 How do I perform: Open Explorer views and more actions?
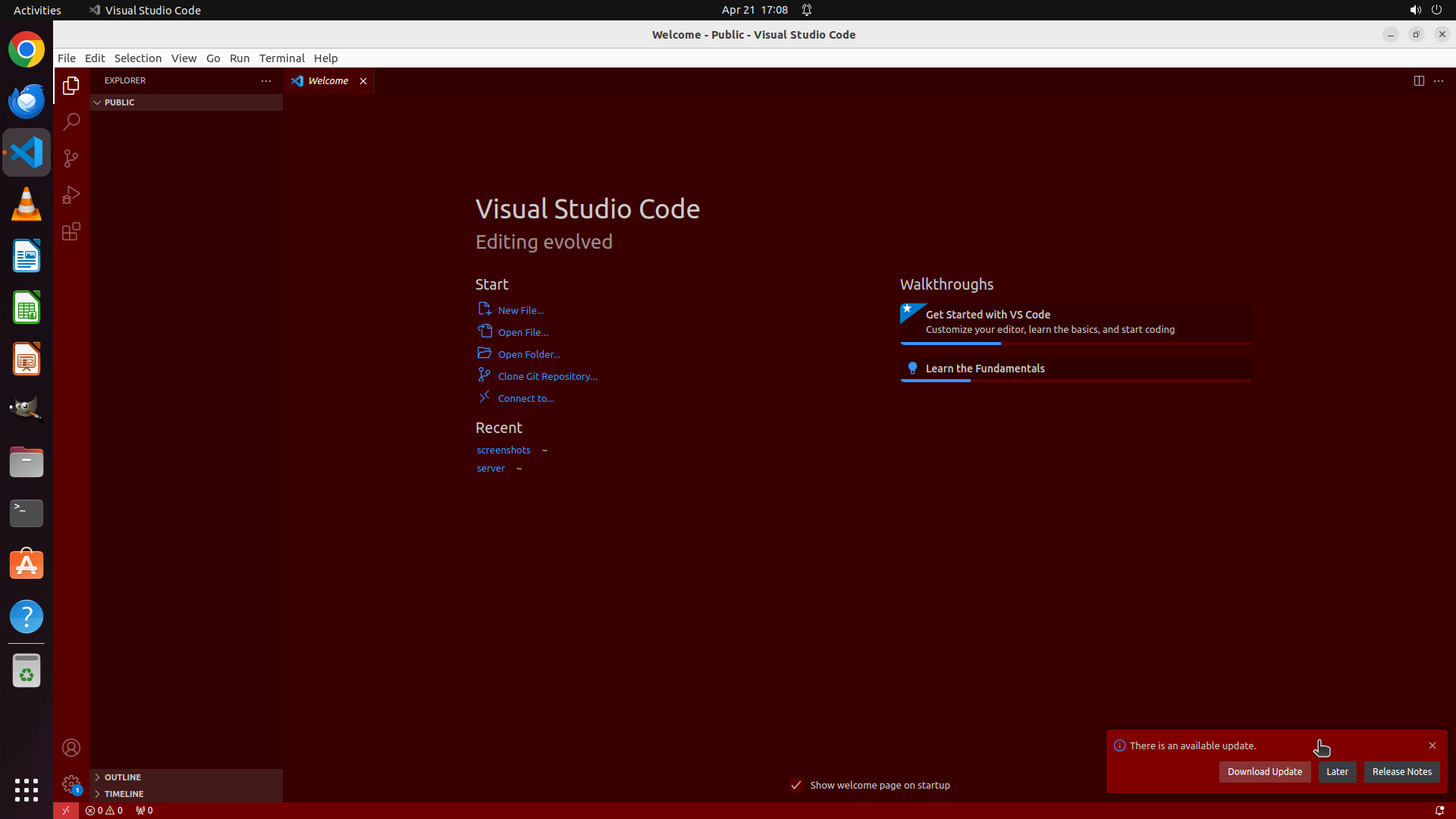pos(266,80)
